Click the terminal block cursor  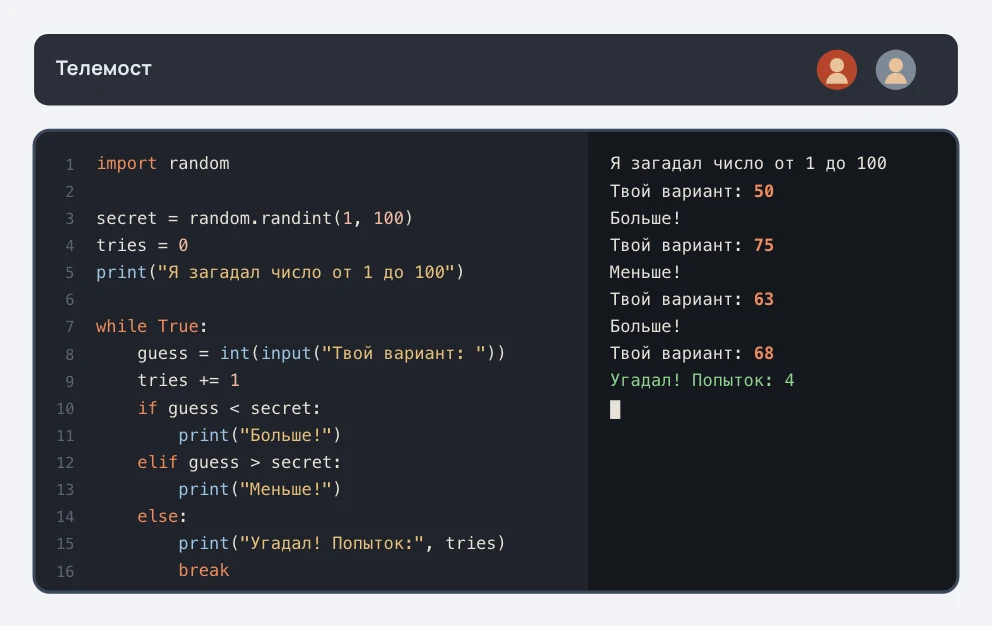[615, 409]
